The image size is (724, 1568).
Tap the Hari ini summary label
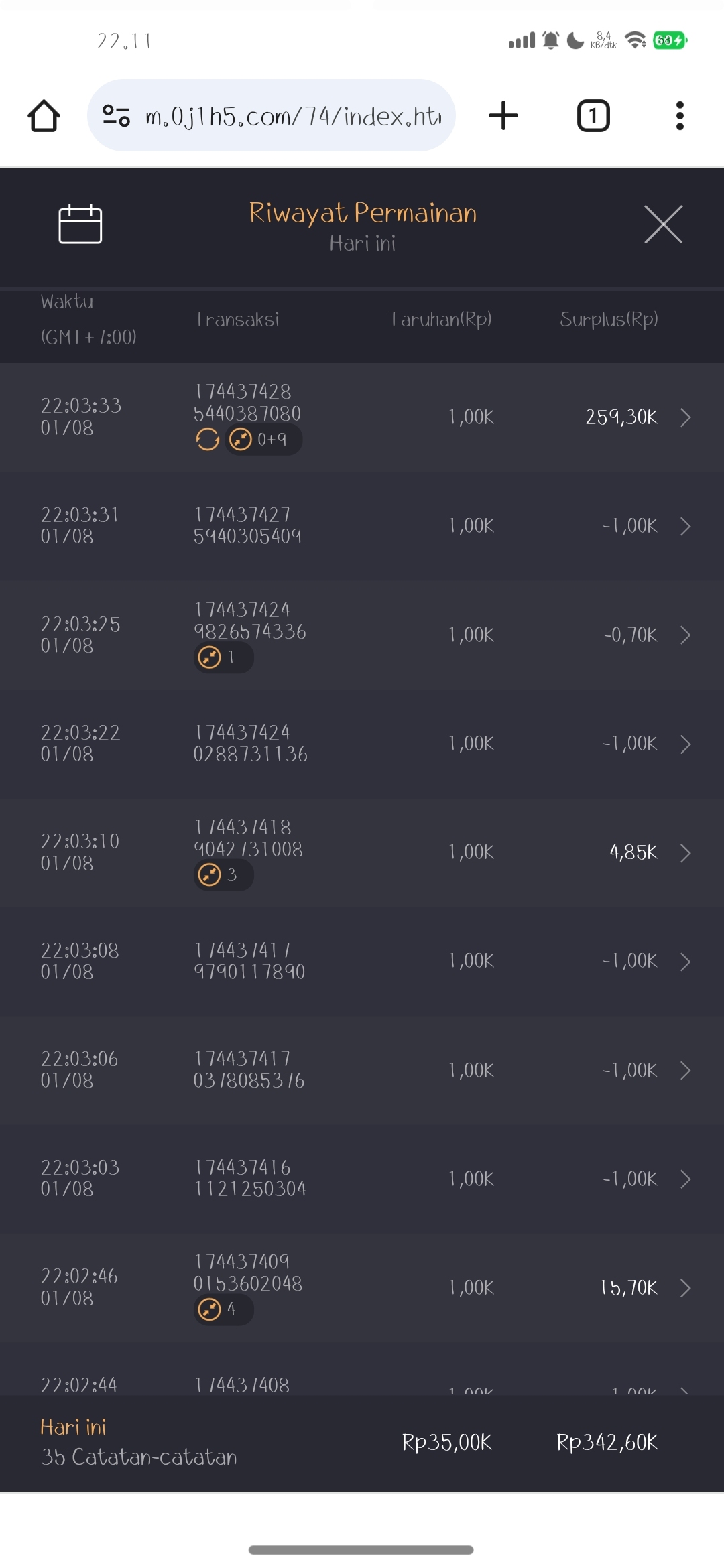[x=74, y=1427]
